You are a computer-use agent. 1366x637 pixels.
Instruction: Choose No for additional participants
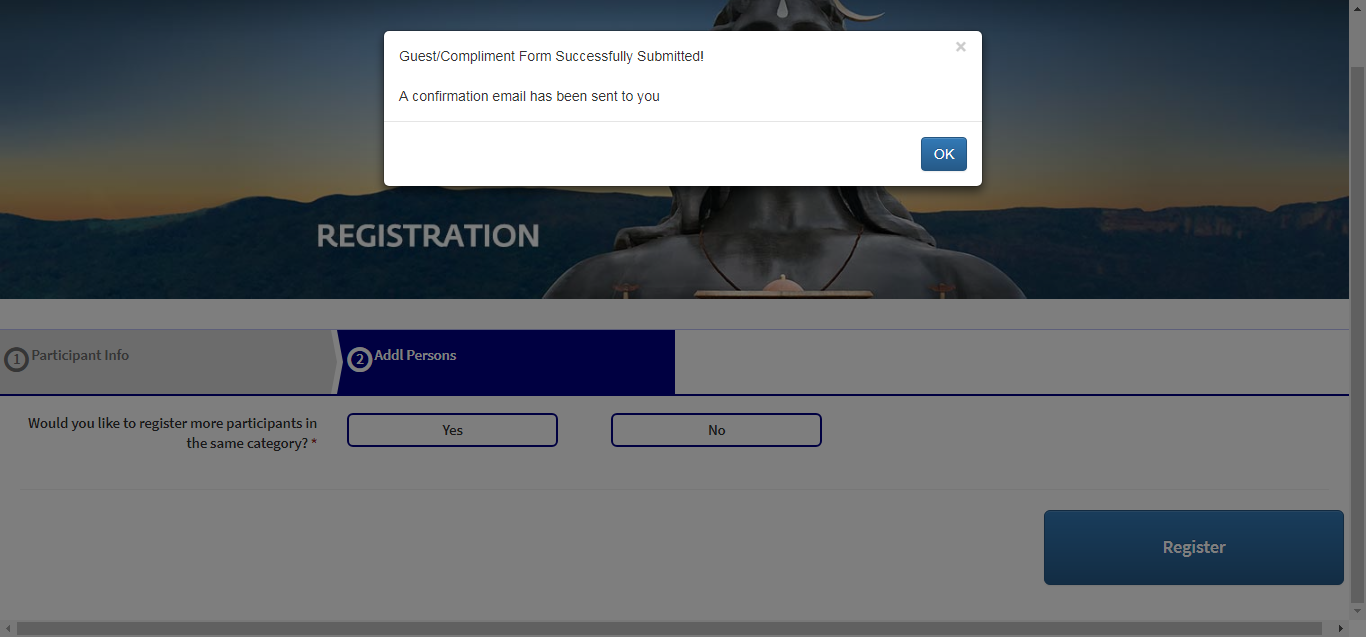[716, 430]
